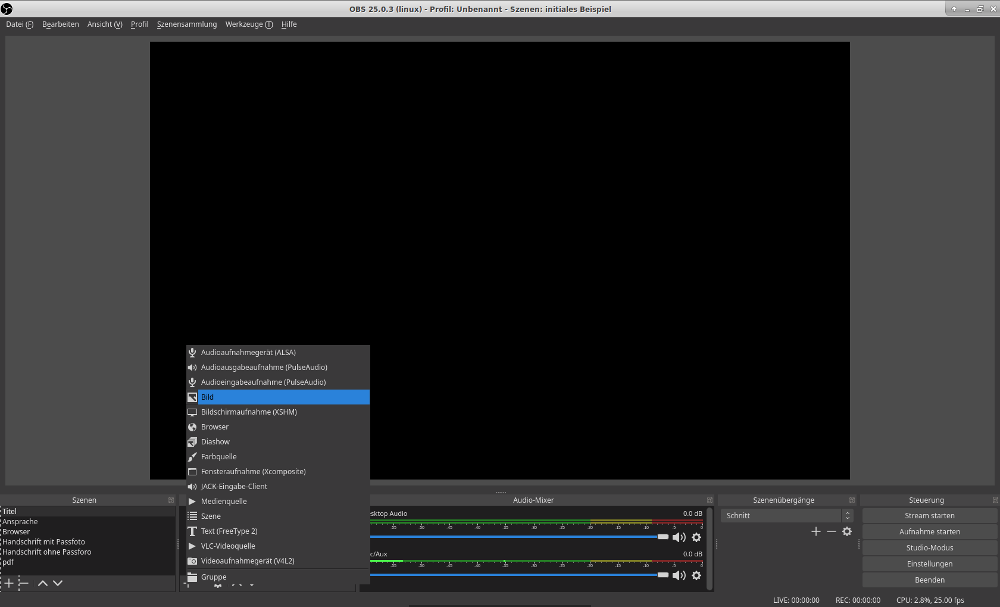
Task: Click the CPU usage status text
Action: [x=930, y=600]
